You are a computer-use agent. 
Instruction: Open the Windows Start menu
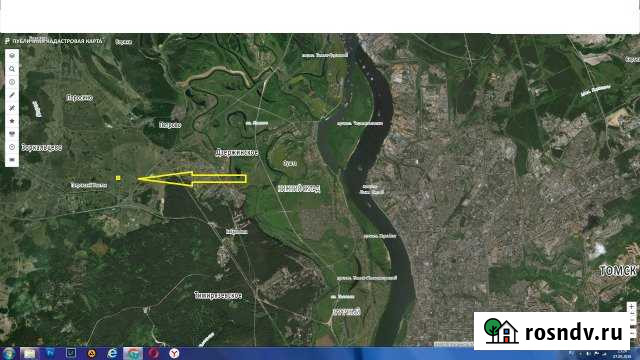tap(8, 353)
